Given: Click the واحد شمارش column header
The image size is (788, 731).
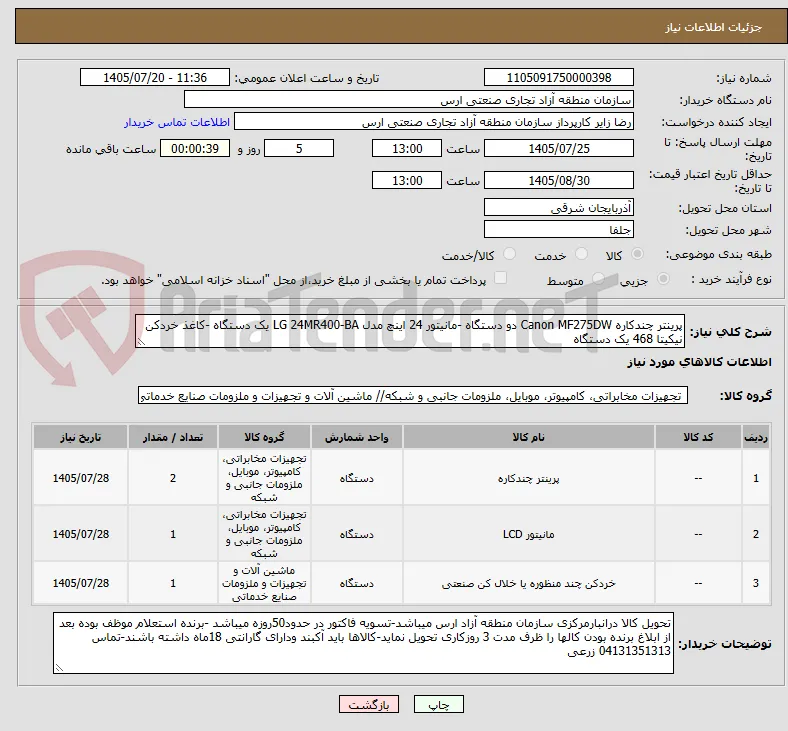Looking at the screenshot, I should point(357,437).
